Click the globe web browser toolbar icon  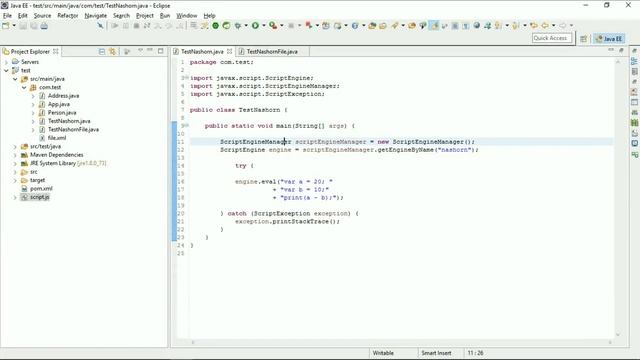[x=476, y=26]
